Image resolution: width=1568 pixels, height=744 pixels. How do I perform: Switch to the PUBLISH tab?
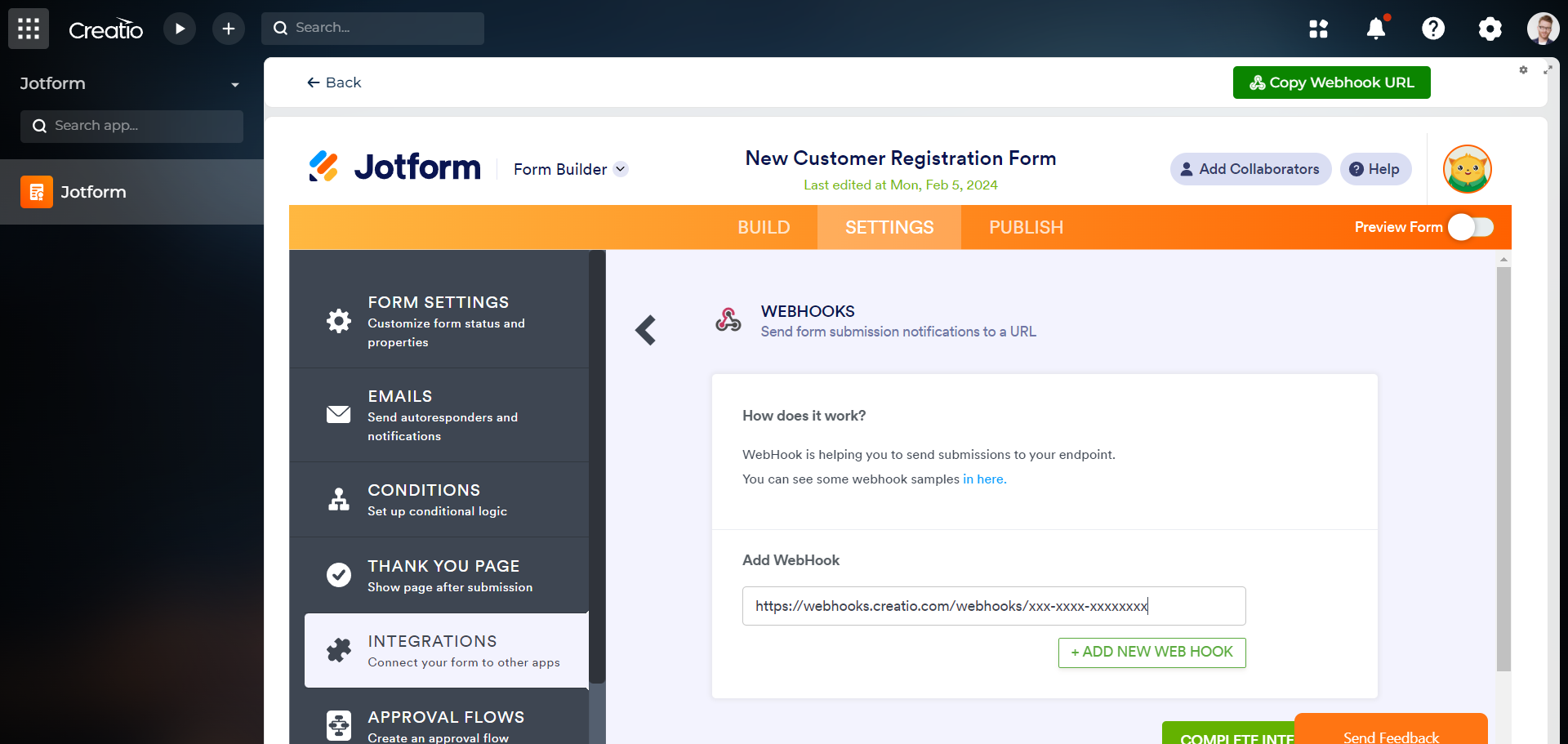1027,227
